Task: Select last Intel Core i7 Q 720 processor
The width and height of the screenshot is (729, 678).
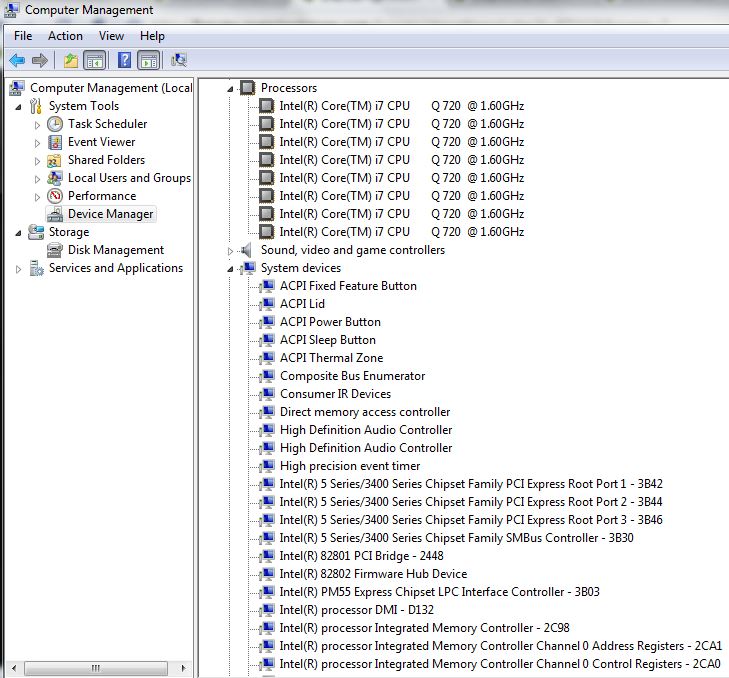Action: [402, 232]
